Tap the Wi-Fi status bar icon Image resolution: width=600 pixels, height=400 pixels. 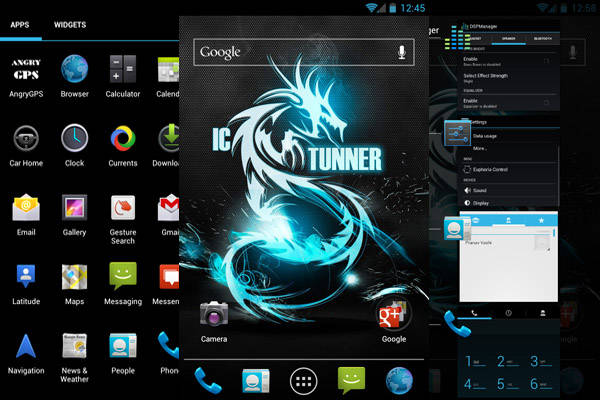371,8
